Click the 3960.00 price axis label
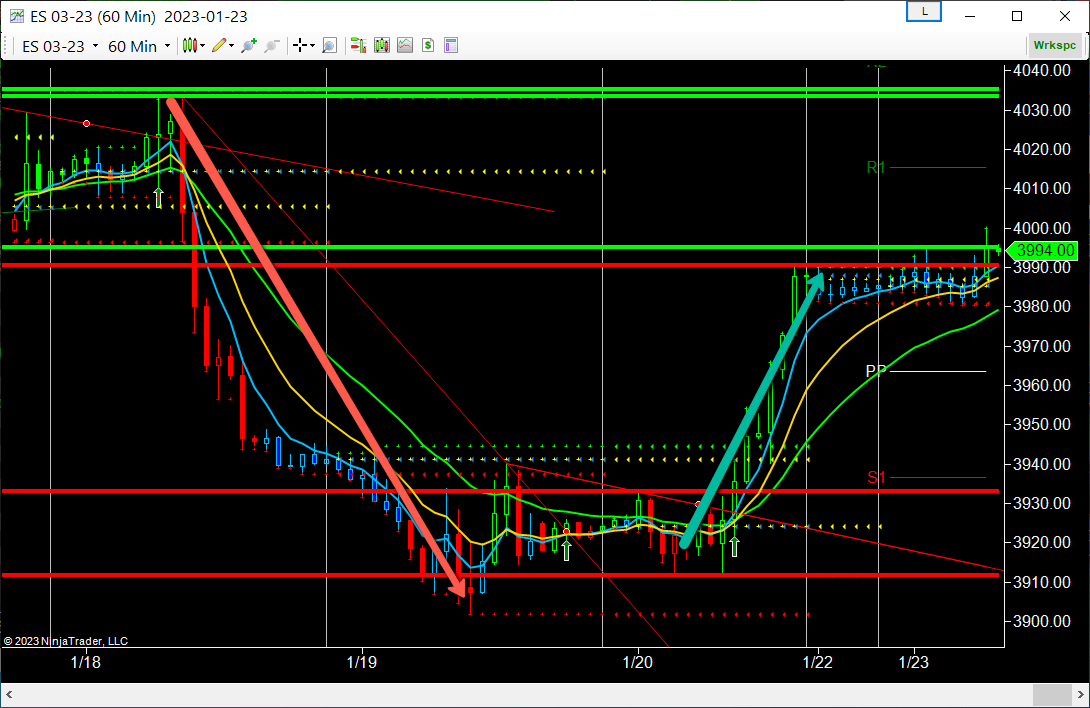Image resolution: width=1090 pixels, height=708 pixels. point(1041,385)
